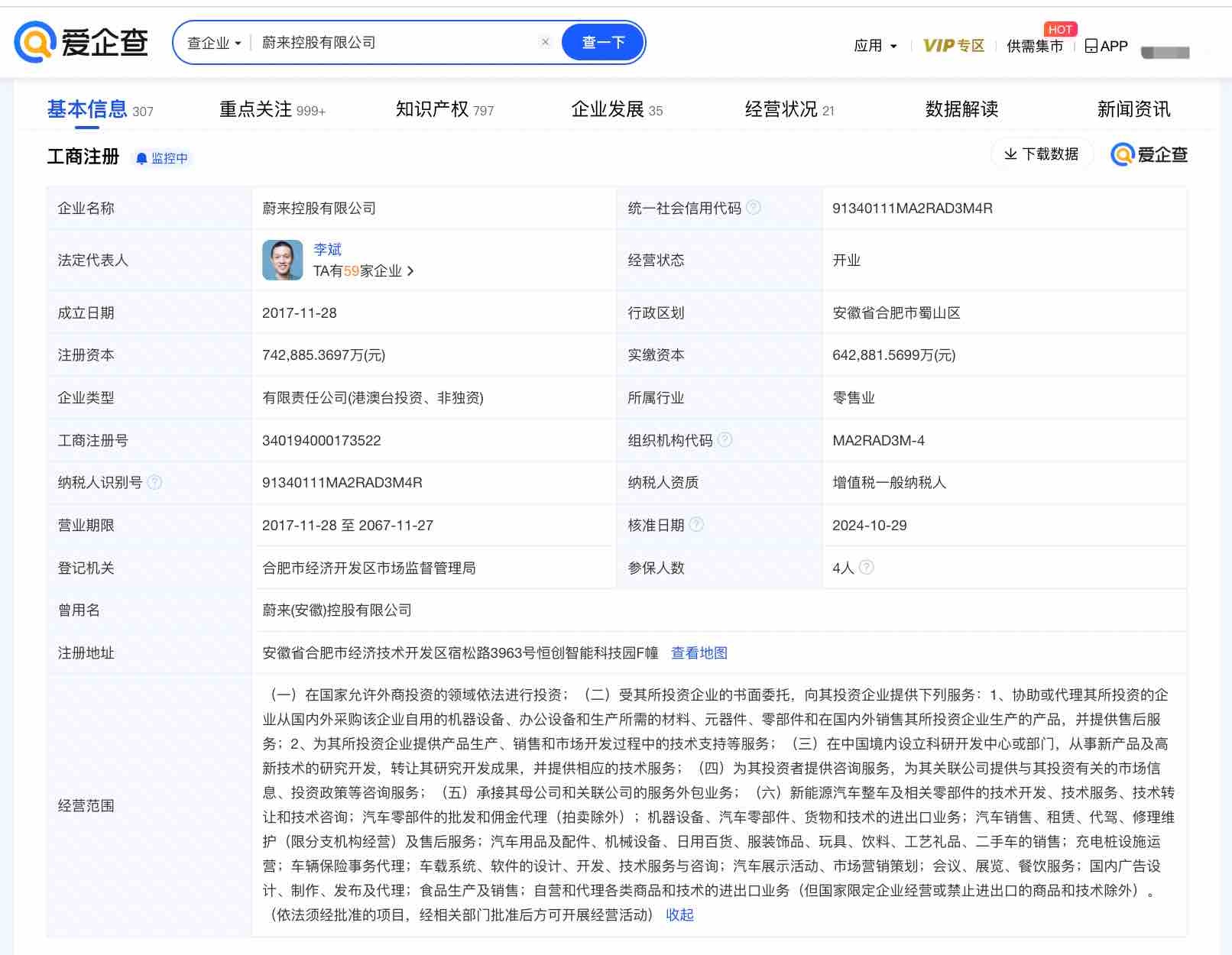Click the help icon next to 统一社会信用代码
The width and height of the screenshot is (1232, 955).
754,208
